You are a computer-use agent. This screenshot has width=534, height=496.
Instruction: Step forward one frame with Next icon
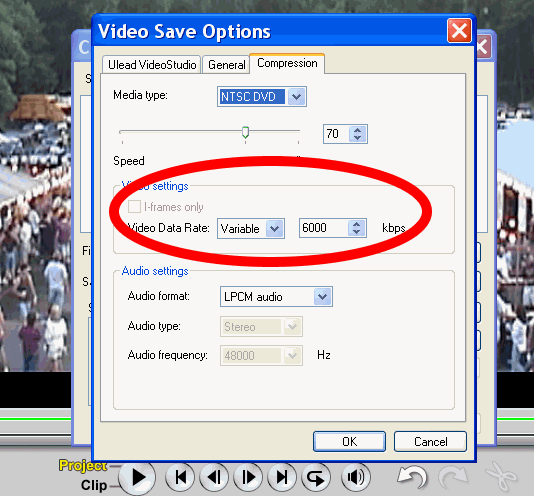tap(248, 477)
